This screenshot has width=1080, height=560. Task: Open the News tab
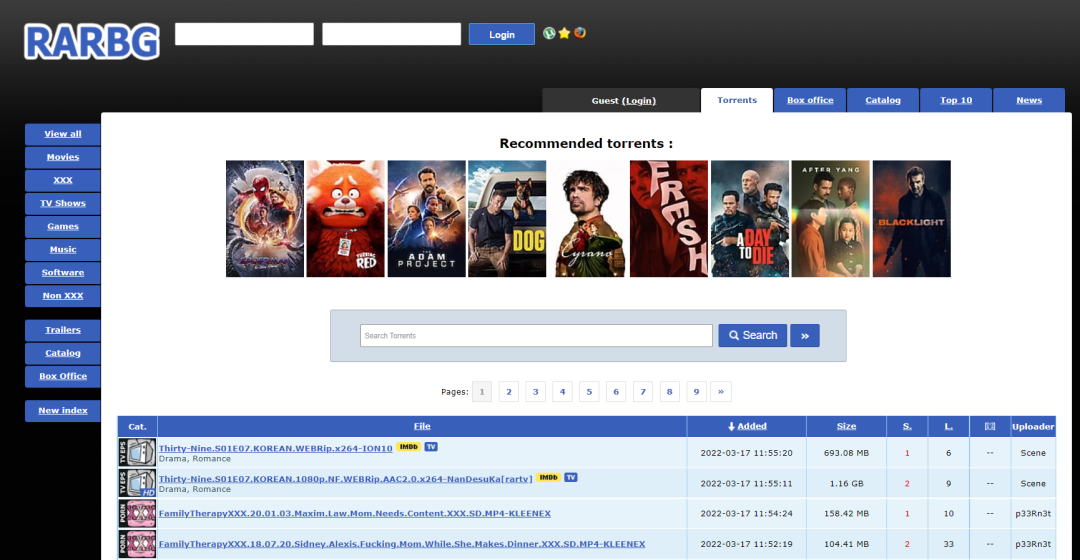(x=1029, y=100)
